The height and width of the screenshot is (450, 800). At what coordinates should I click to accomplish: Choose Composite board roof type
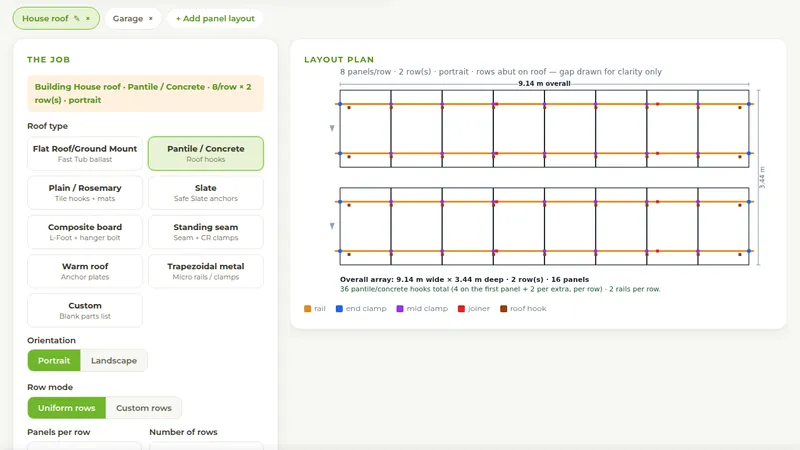(x=85, y=232)
